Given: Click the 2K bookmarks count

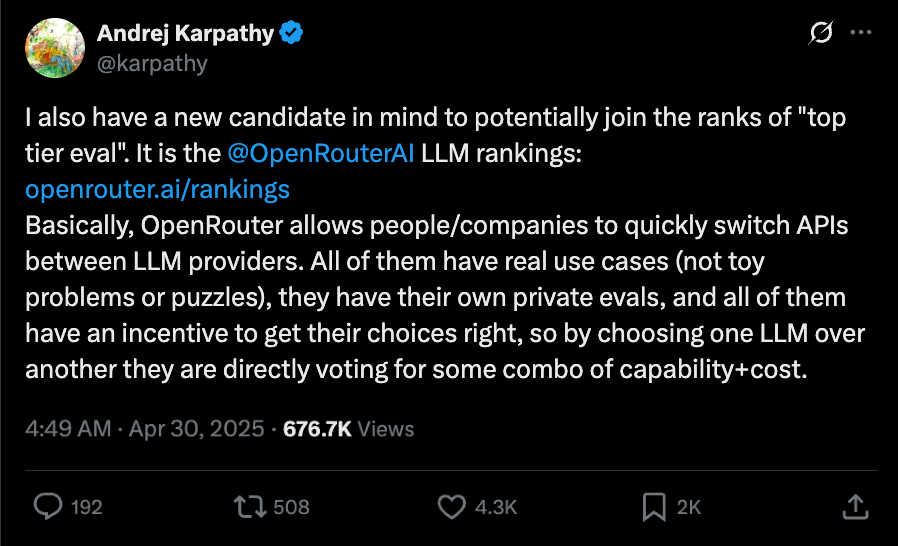Looking at the screenshot, I should (x=689, y=507).
